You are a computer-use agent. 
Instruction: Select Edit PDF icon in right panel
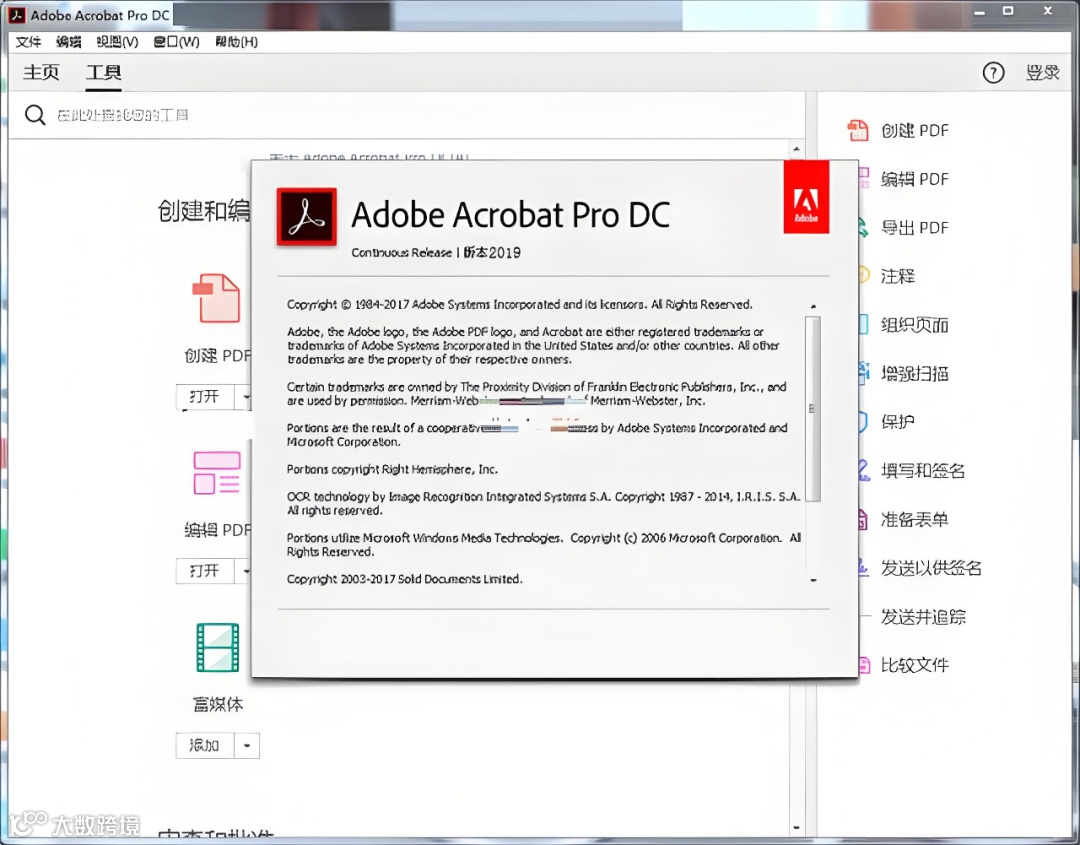point(864,179)
